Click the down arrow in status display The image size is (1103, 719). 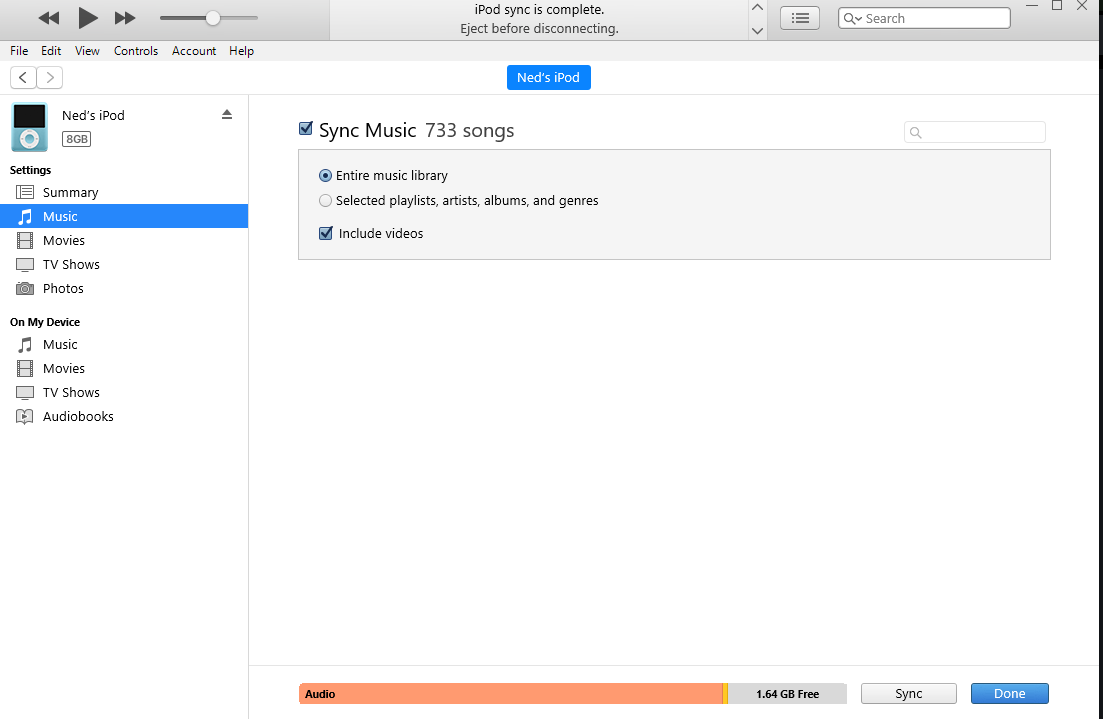tap(757, 30)
